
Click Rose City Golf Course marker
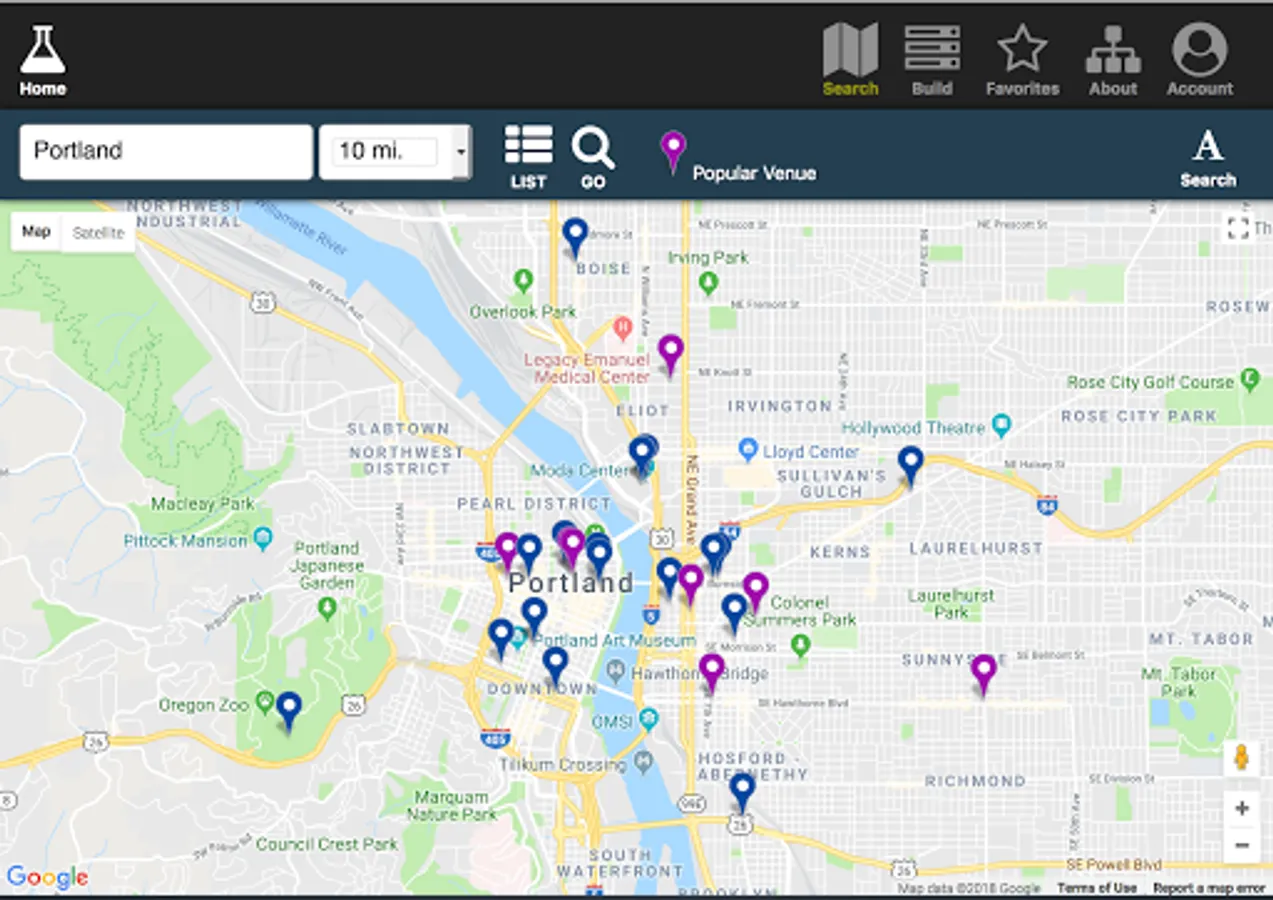pyautogui.click(x=1249, y=380)
